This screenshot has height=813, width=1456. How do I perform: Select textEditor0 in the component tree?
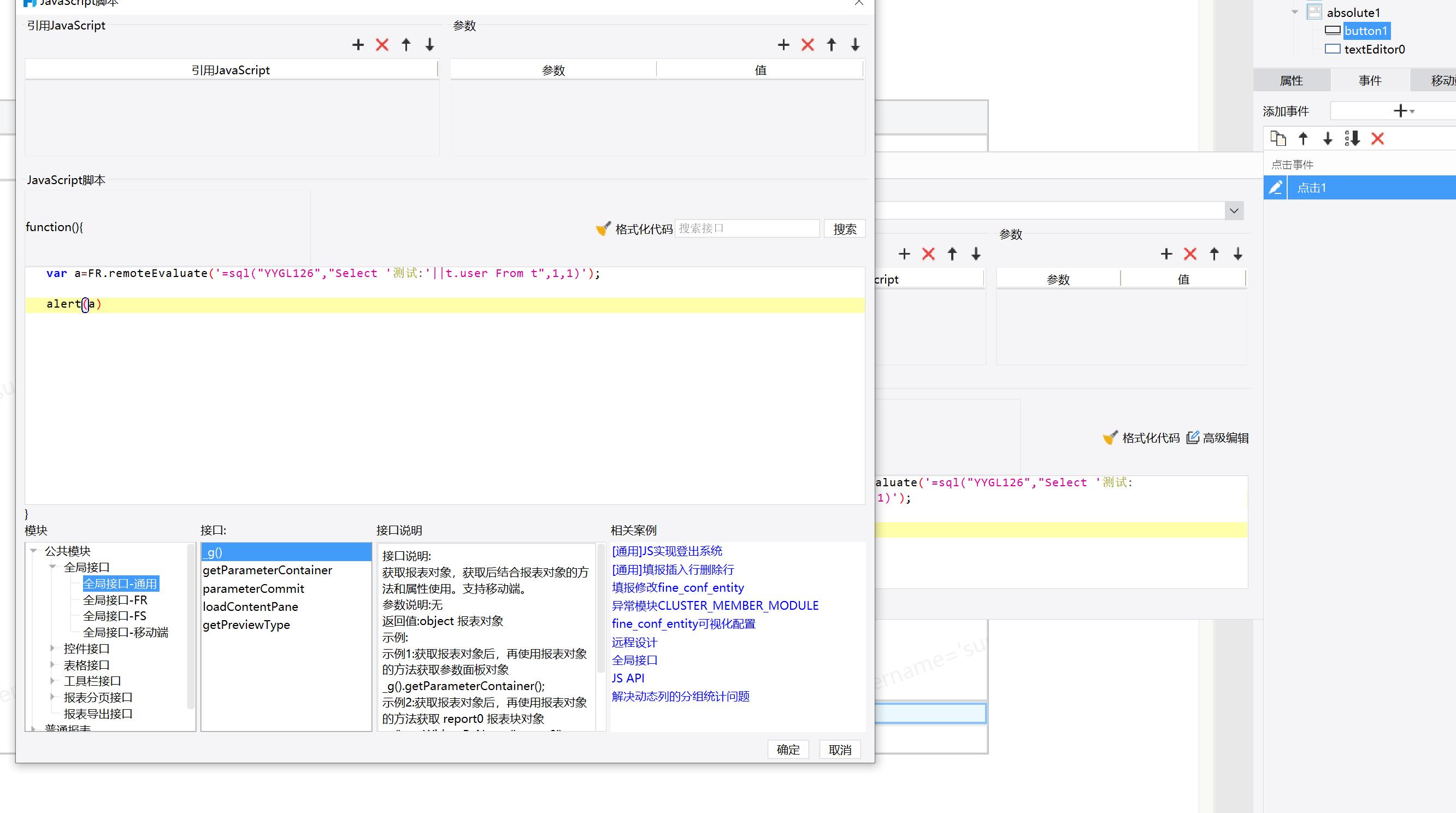click(1374, 49)
